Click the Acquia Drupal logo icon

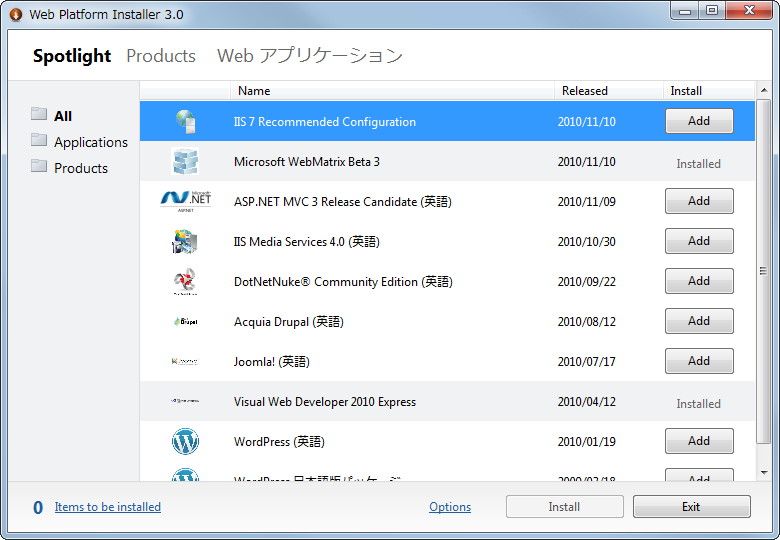point(186,322)
